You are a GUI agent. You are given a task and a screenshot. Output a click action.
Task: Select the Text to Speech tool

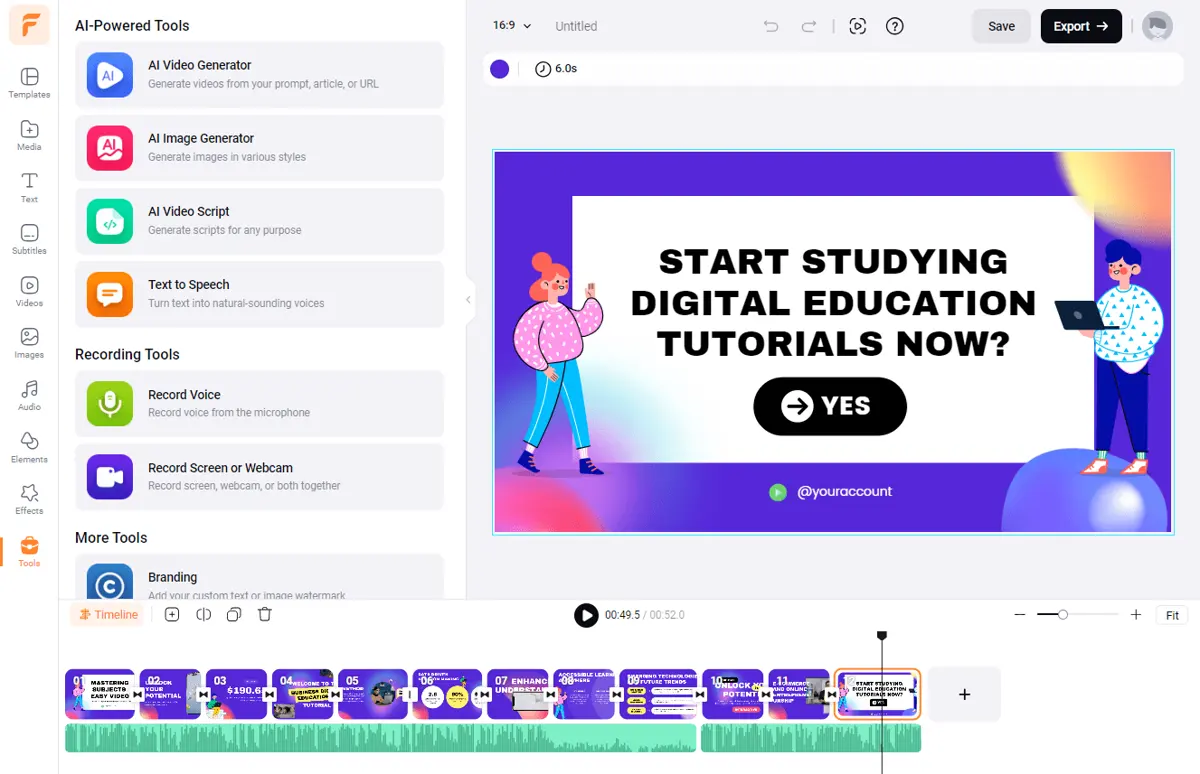(259, 294)
